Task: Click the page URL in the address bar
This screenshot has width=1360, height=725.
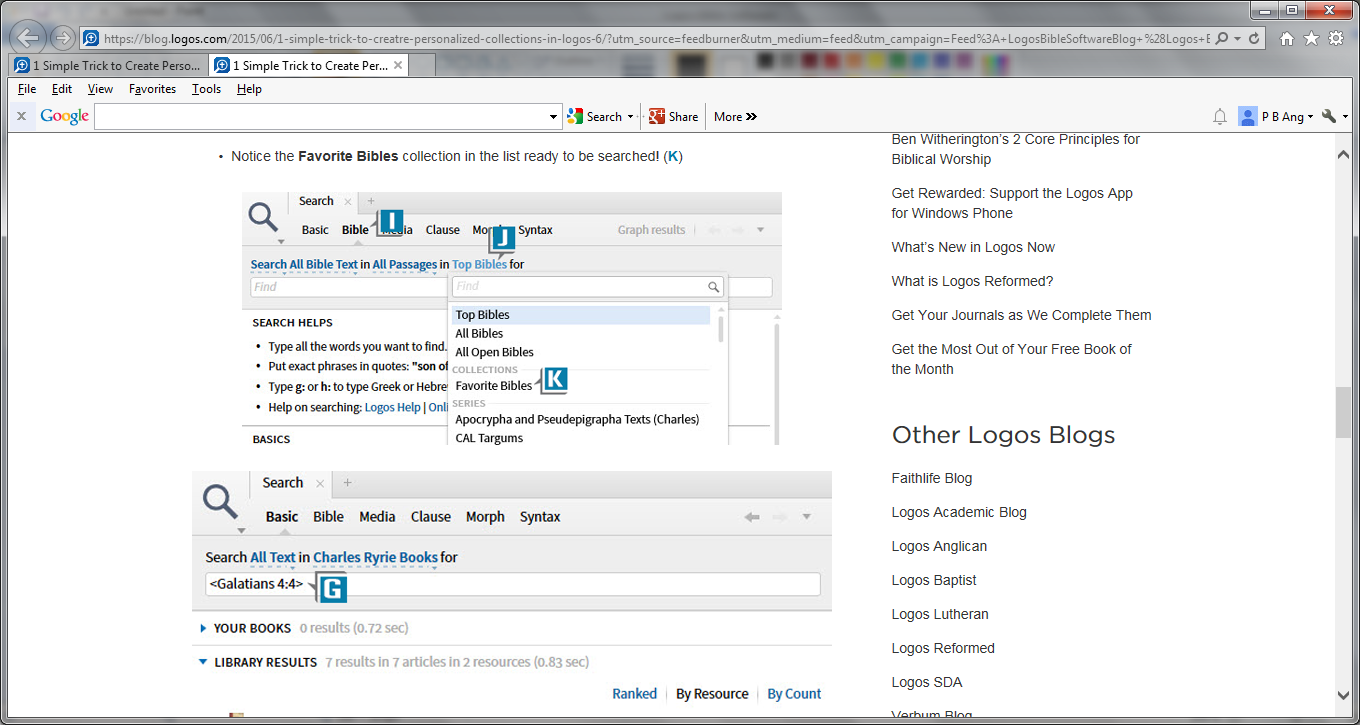Action: pos(656,38)
